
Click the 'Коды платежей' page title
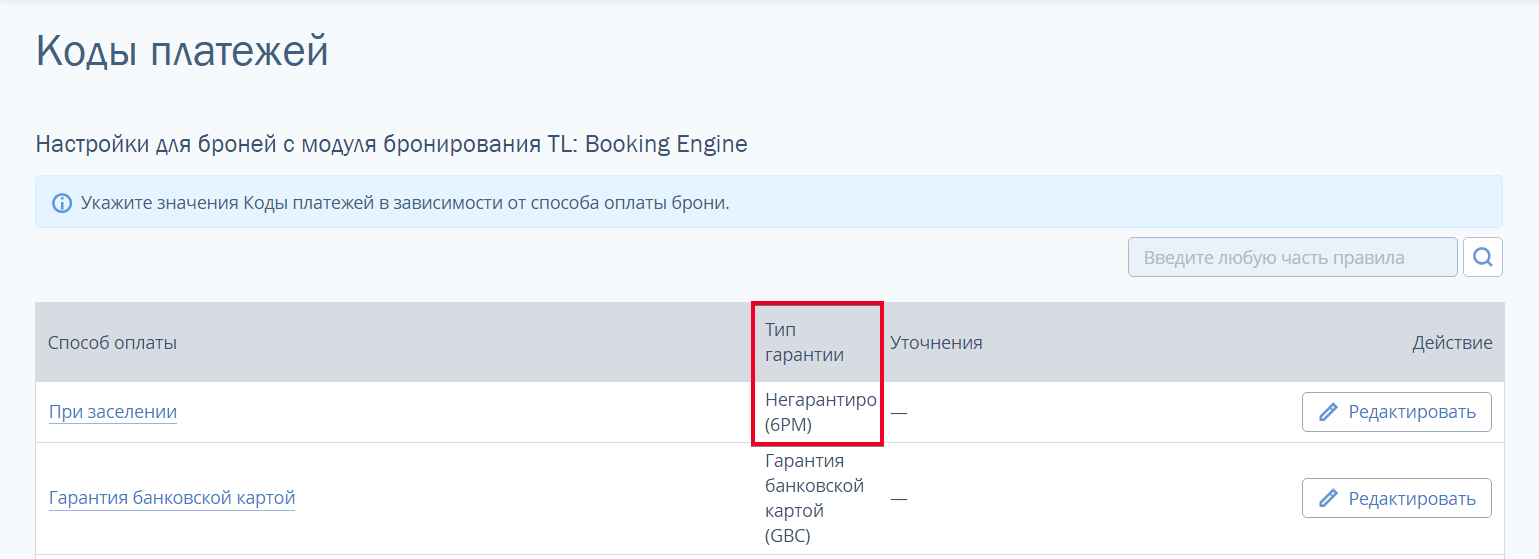click(x=182, y=51)
